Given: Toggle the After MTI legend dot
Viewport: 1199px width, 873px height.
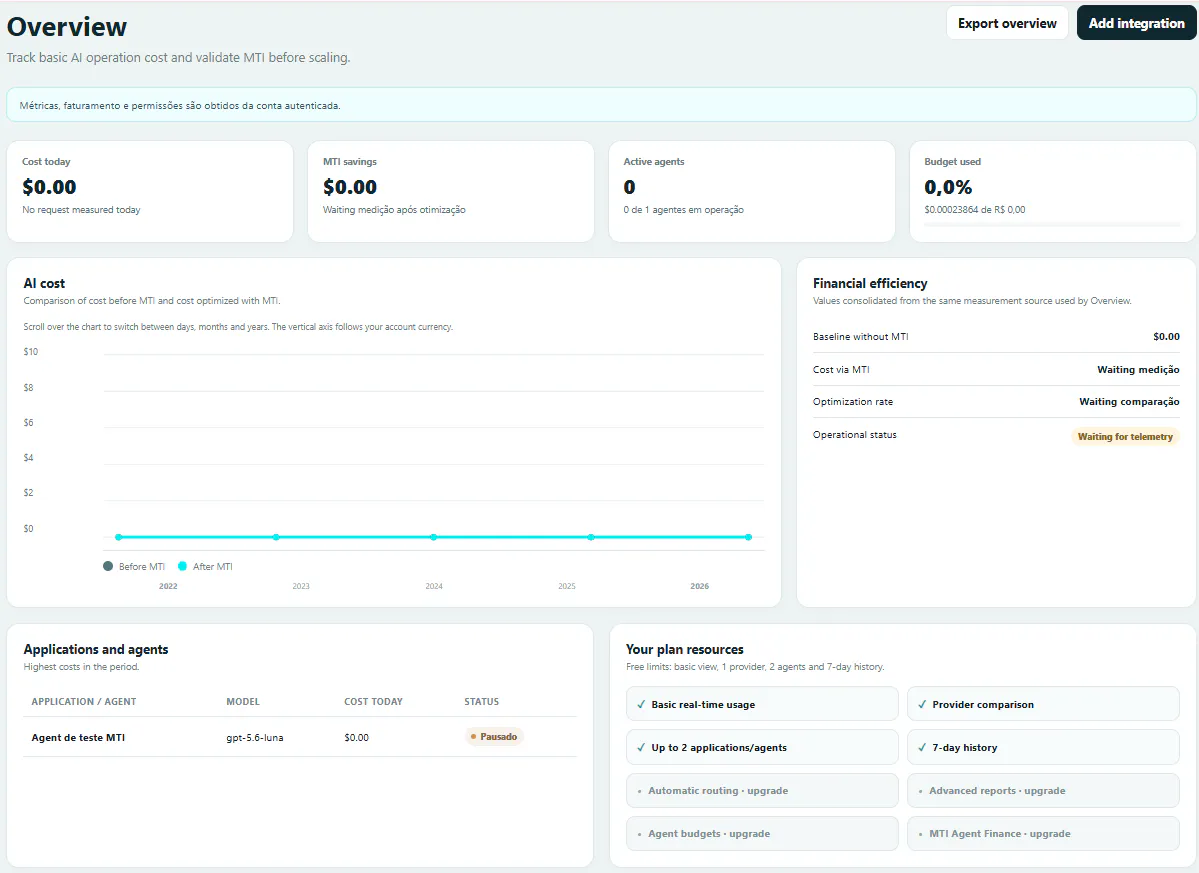Looking at the screenshot, I should click(182, 566).
